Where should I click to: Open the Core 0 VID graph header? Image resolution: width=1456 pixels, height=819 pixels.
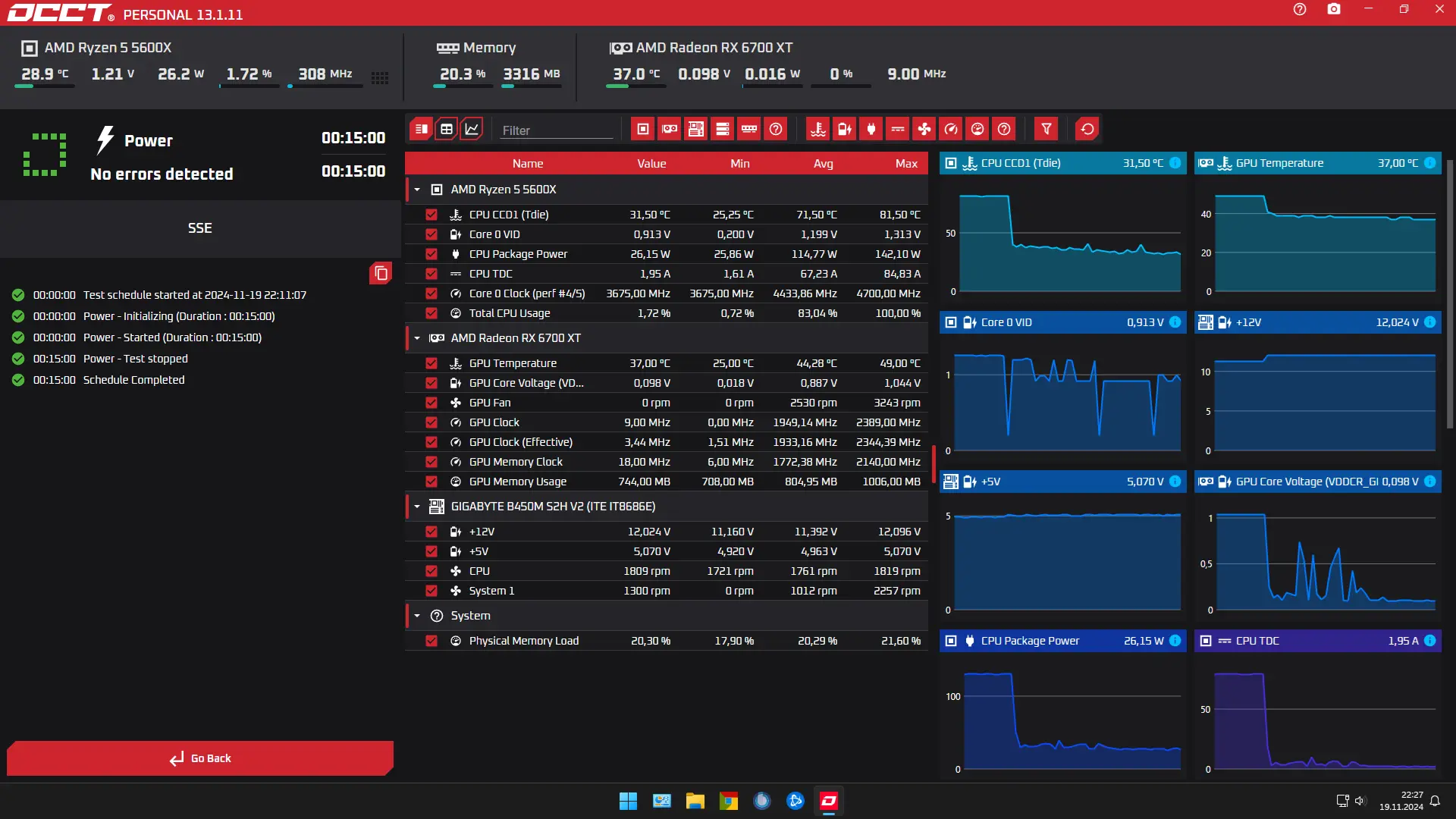[1063, 322]
